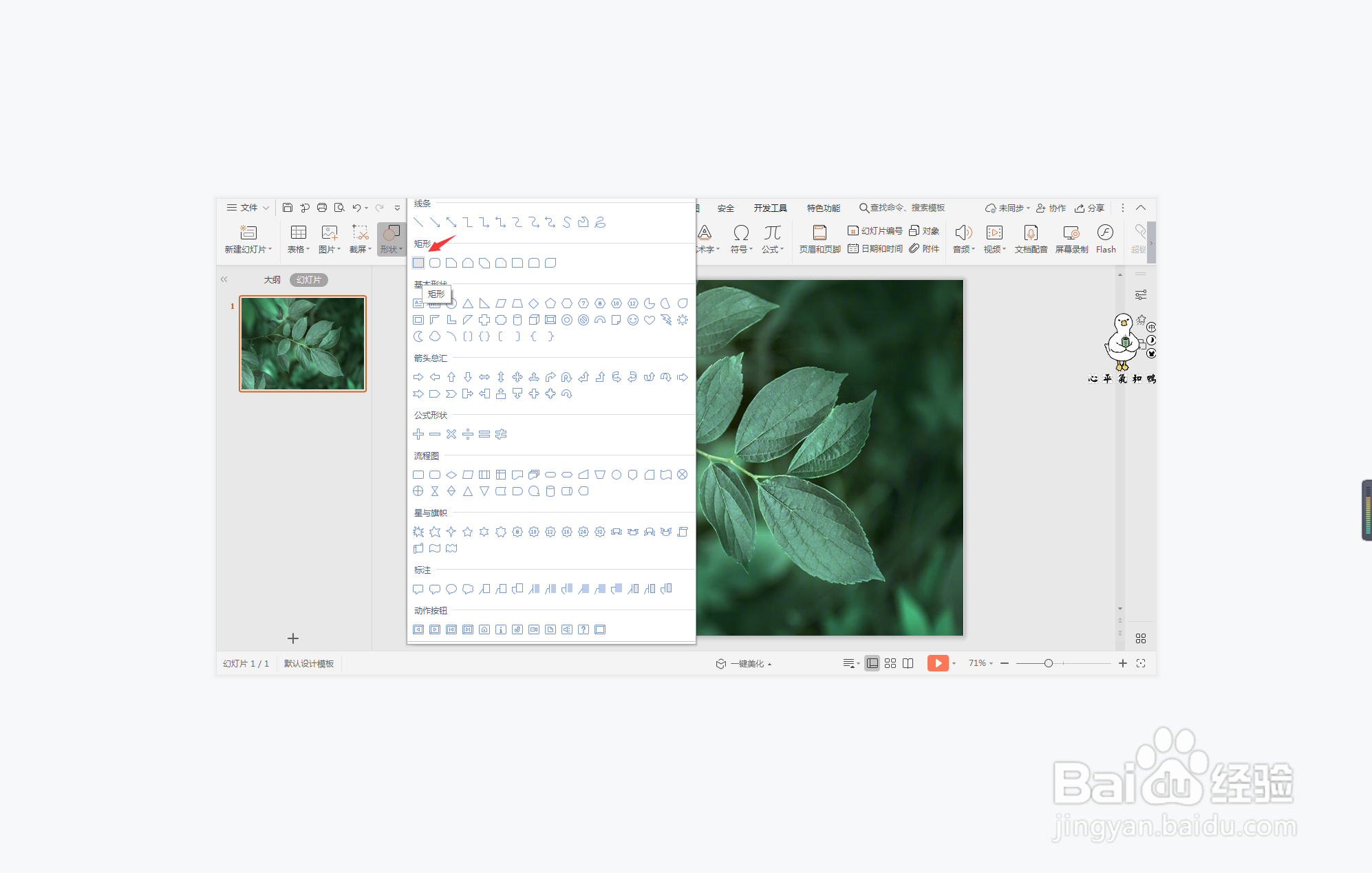1372x873 pixels.
Task: Switch to the 大纲 outline tab
Action: tap(272, 280)
